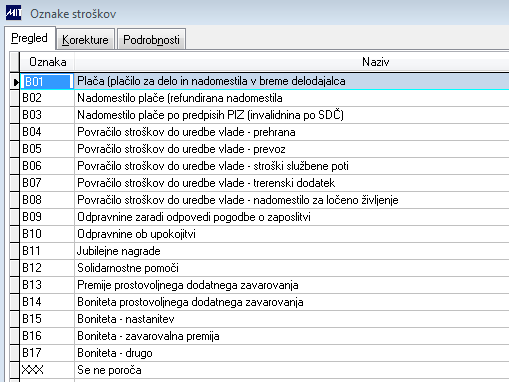The image size is (509, 382).
Task: Select the B12 code cell
Action: [x=47, y=268]
